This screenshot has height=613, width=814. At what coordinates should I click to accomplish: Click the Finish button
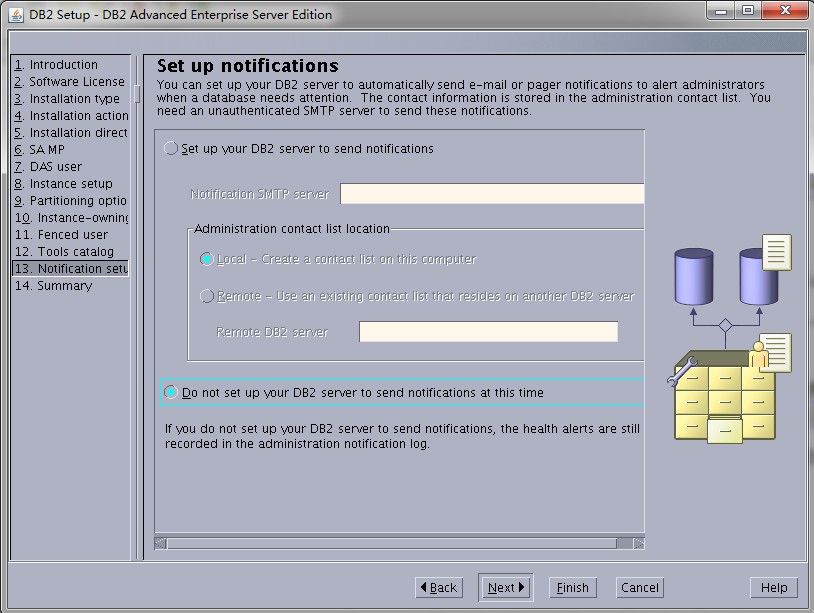click(x=573, y=588)
